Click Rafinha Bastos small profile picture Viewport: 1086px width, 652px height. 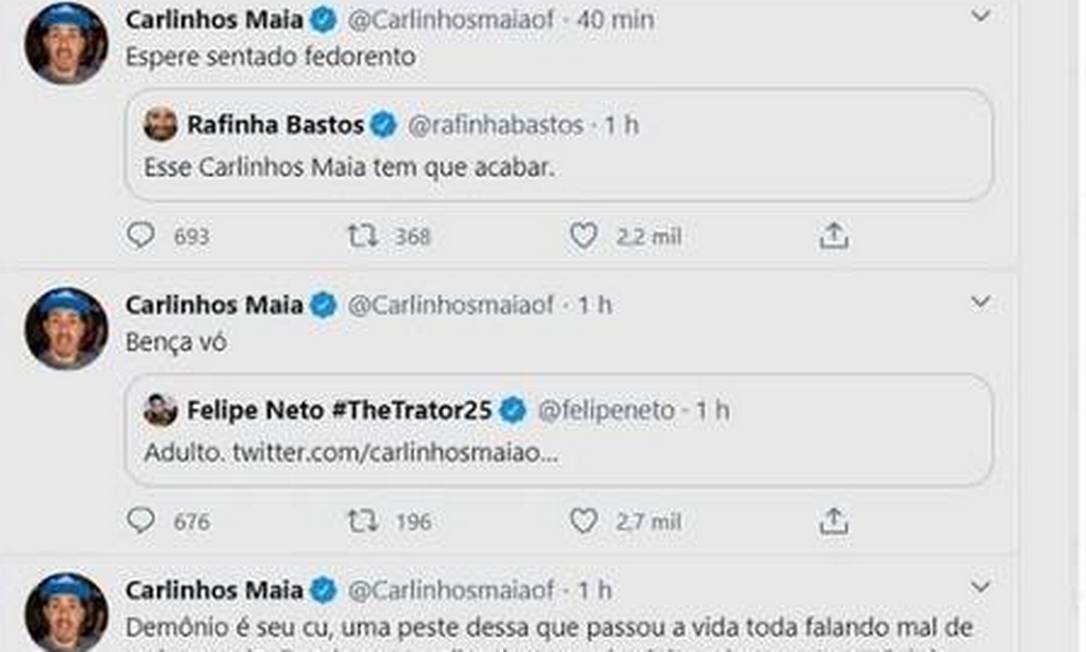[x=160, y=125]
